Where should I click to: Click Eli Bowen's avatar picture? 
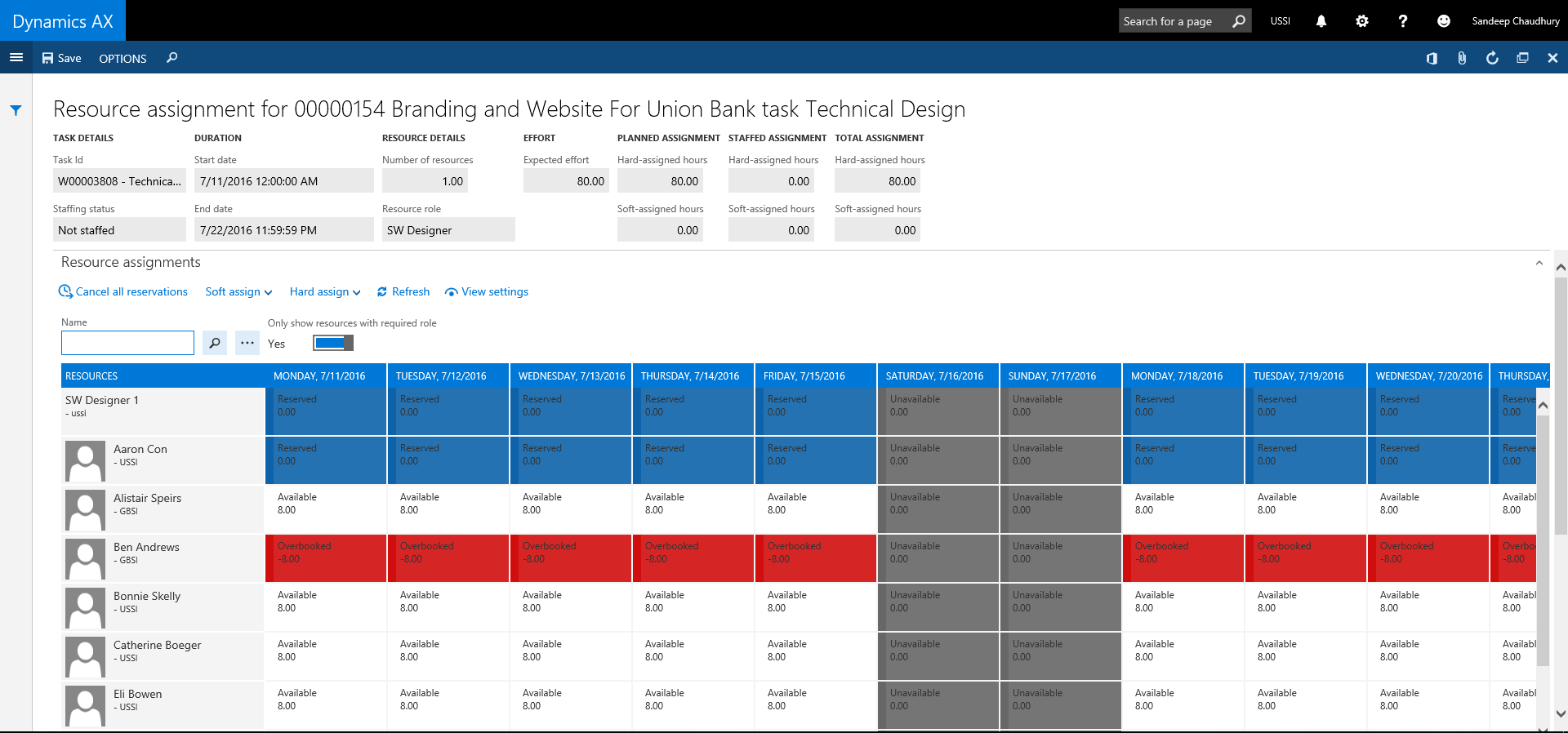point(85,705)
